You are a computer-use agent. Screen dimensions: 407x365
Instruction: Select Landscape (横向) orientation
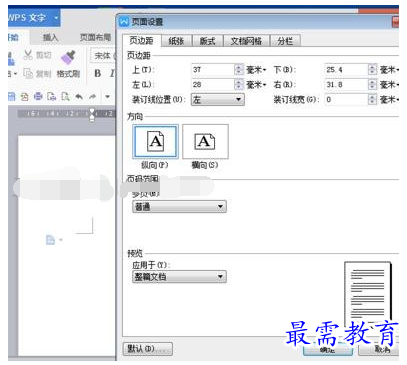click(x=205, y=142)
